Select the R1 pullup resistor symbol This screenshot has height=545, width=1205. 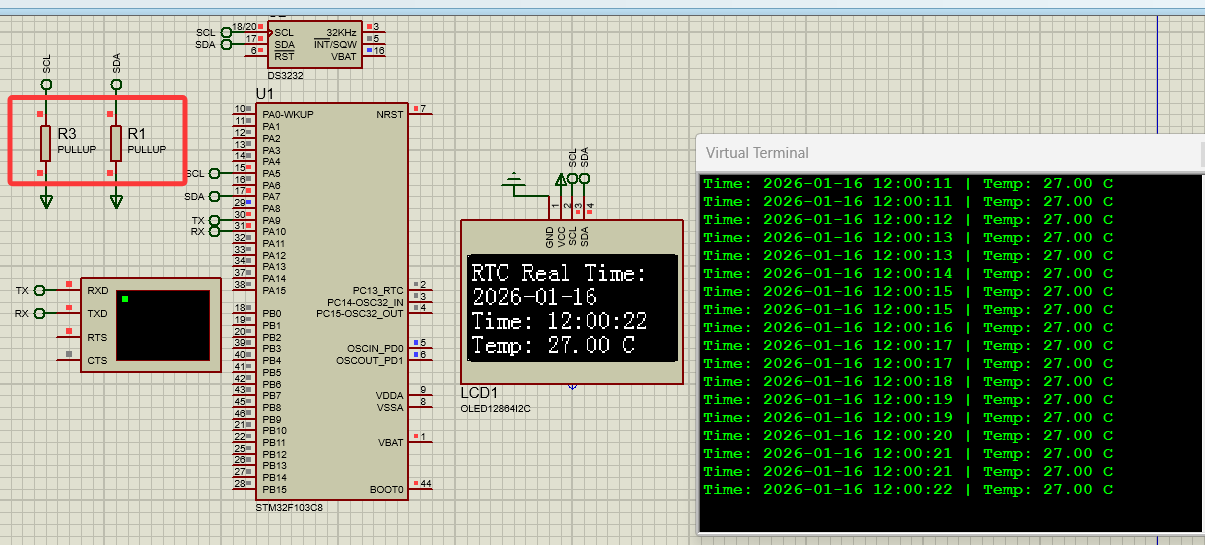(116, 143)
